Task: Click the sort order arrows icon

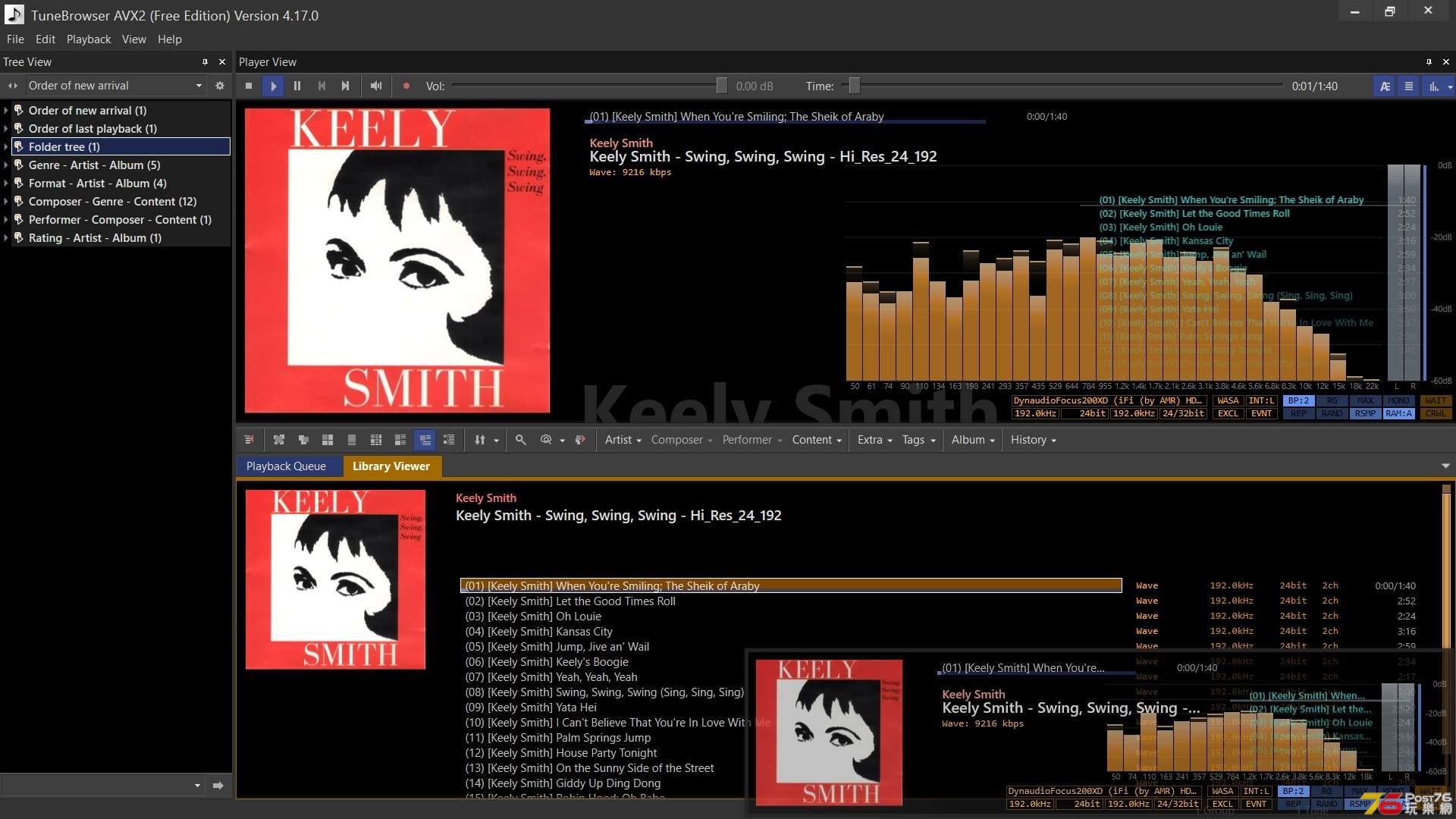Action: click(x=480, y=440)
